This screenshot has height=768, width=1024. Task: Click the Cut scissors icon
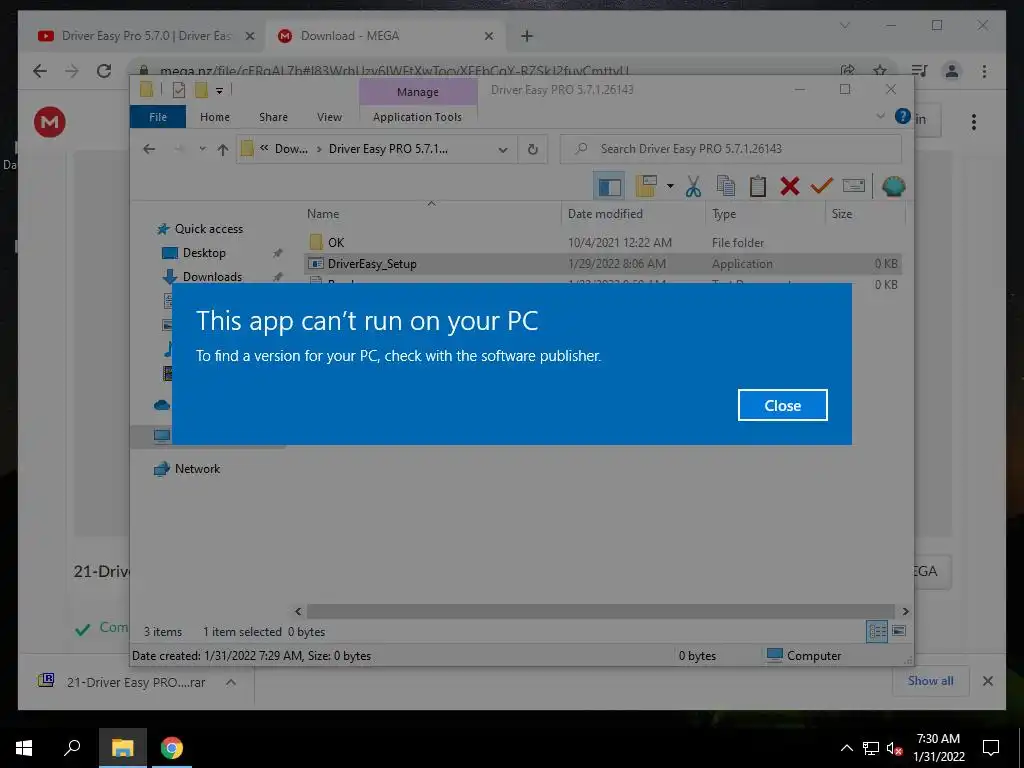pos(693,186)
